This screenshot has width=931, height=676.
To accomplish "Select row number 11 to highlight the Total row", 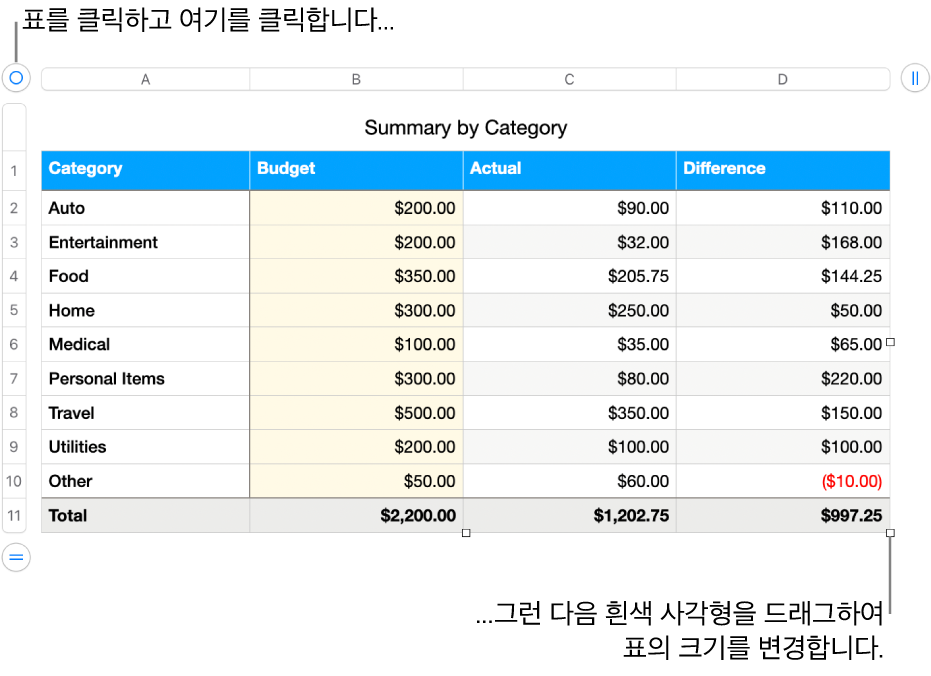I will [x=14, y=515].
